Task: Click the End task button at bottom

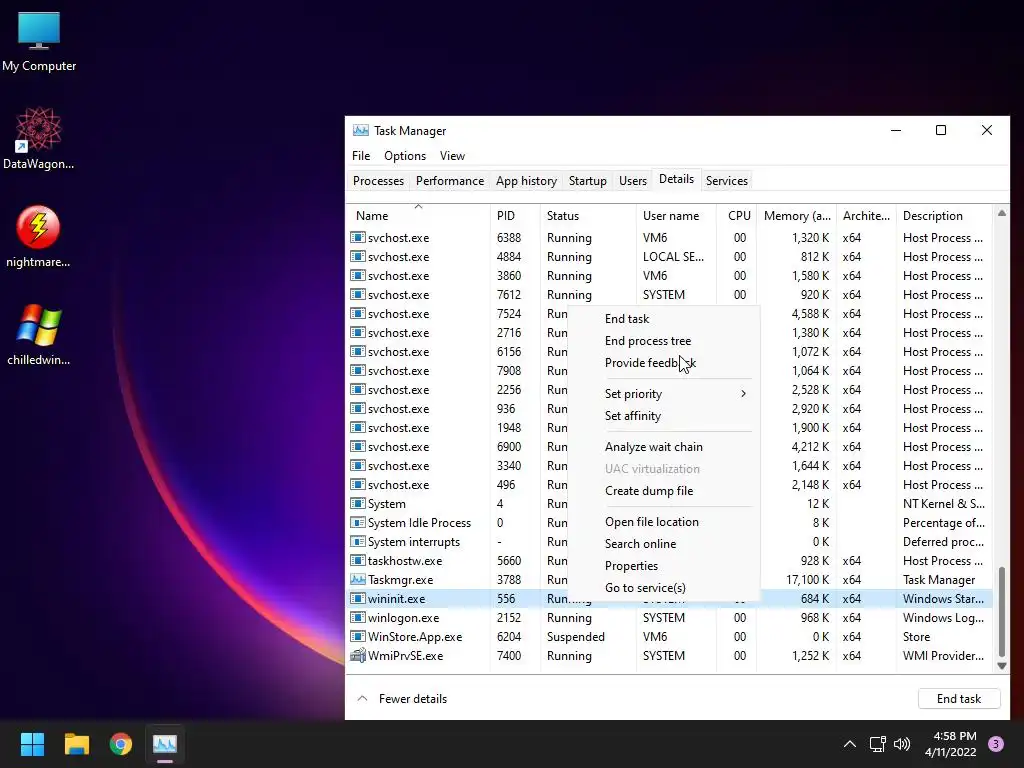Action: point(959,699)
